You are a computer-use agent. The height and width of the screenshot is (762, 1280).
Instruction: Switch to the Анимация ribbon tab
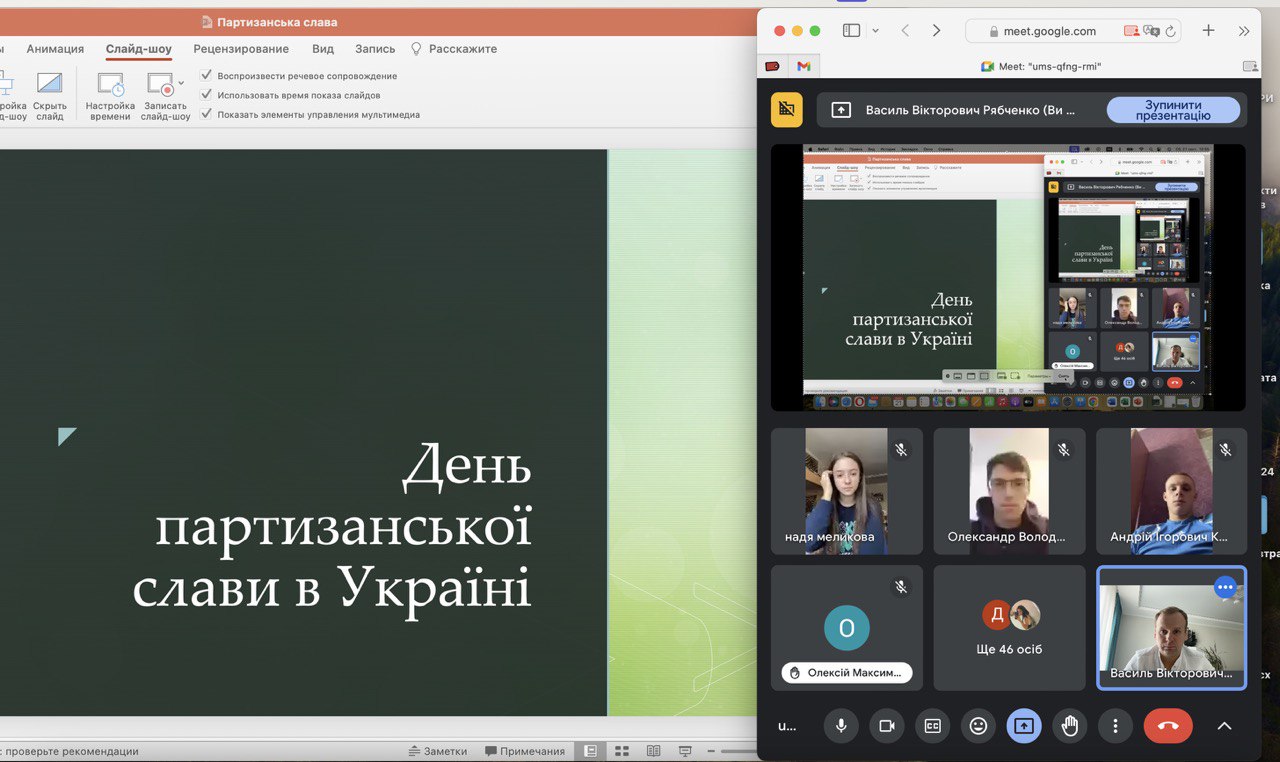[55, 49]
